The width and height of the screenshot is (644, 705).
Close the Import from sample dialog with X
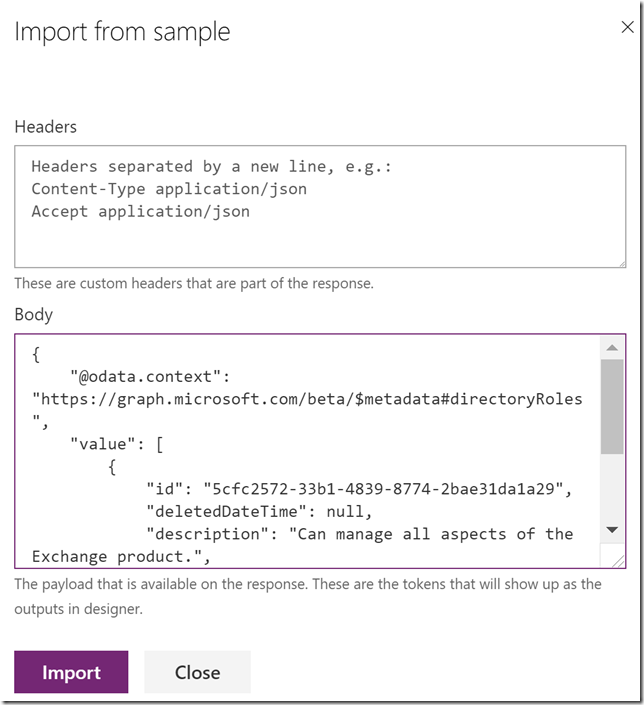click(627, 27)
